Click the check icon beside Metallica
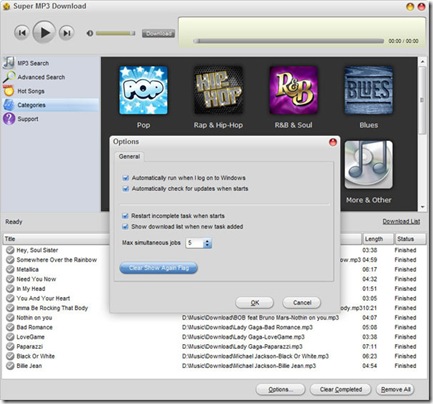Image resolution: width=433 pixels, height=404 pixels. tap(10, 269)
